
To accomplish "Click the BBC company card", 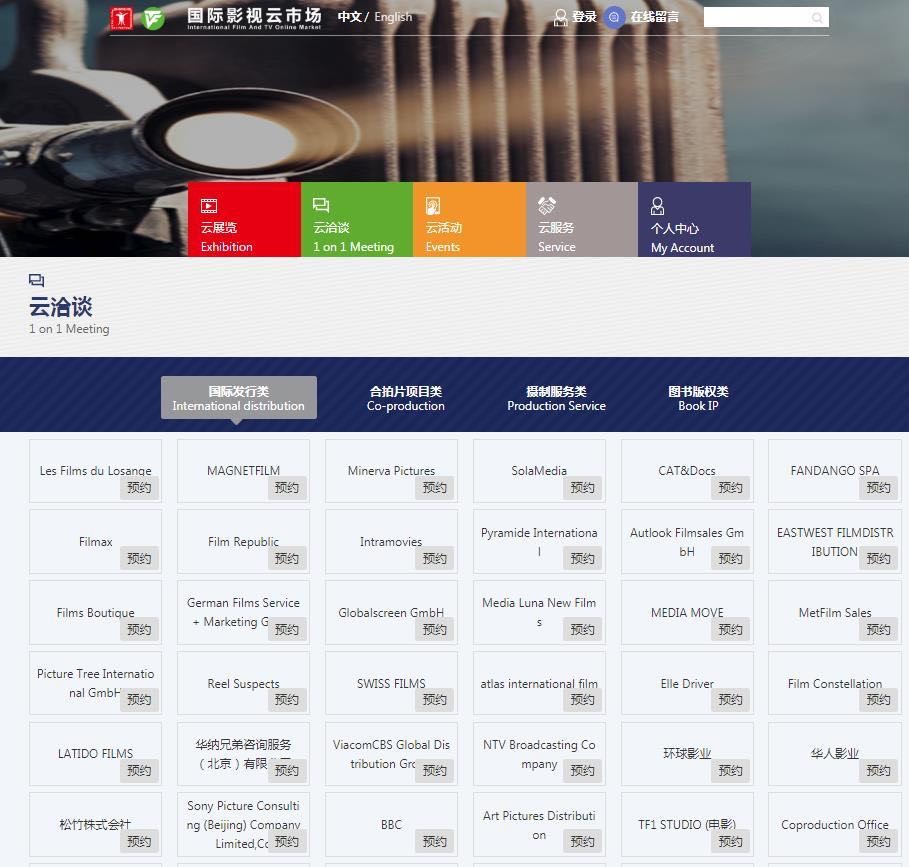I will [390, 824].
